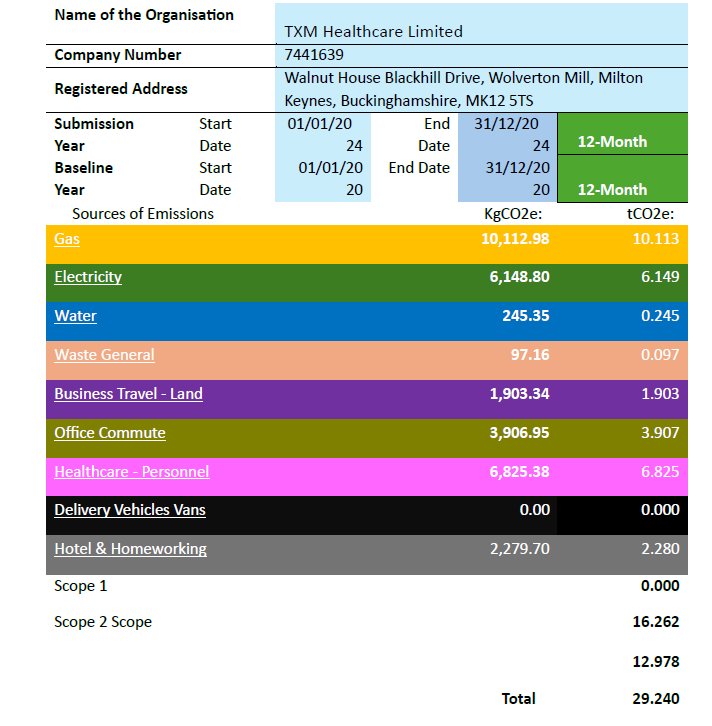712x726 pixels.
Task: Click the Electricity source link
Action: [88, 277]
